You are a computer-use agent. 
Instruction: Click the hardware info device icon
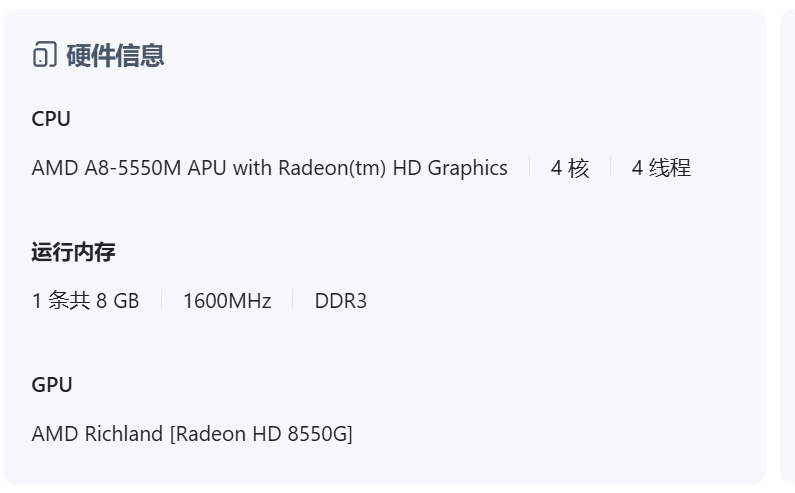(x=45, y=55)
